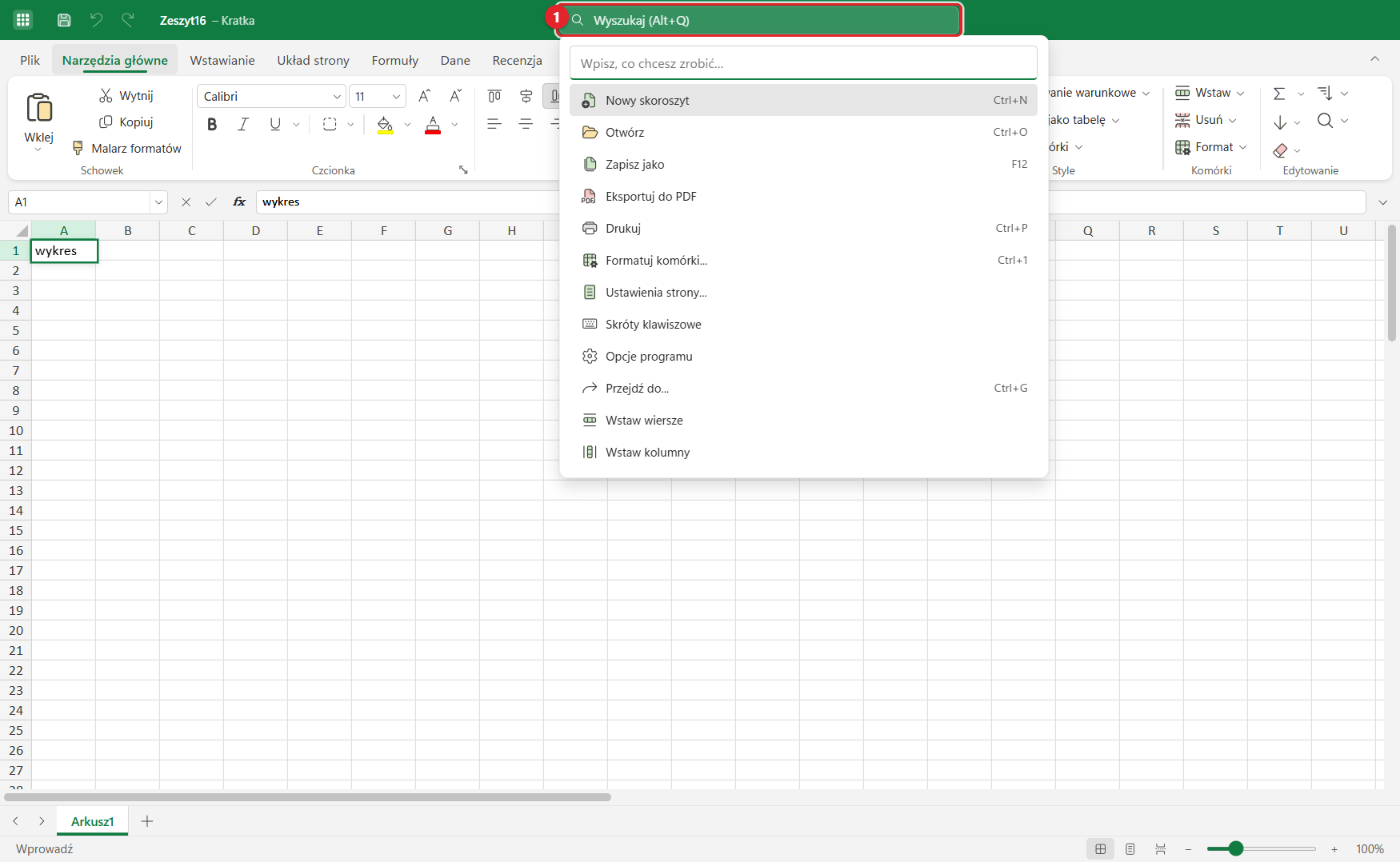Switch to page break preview in status bar

click(1160, 849)
